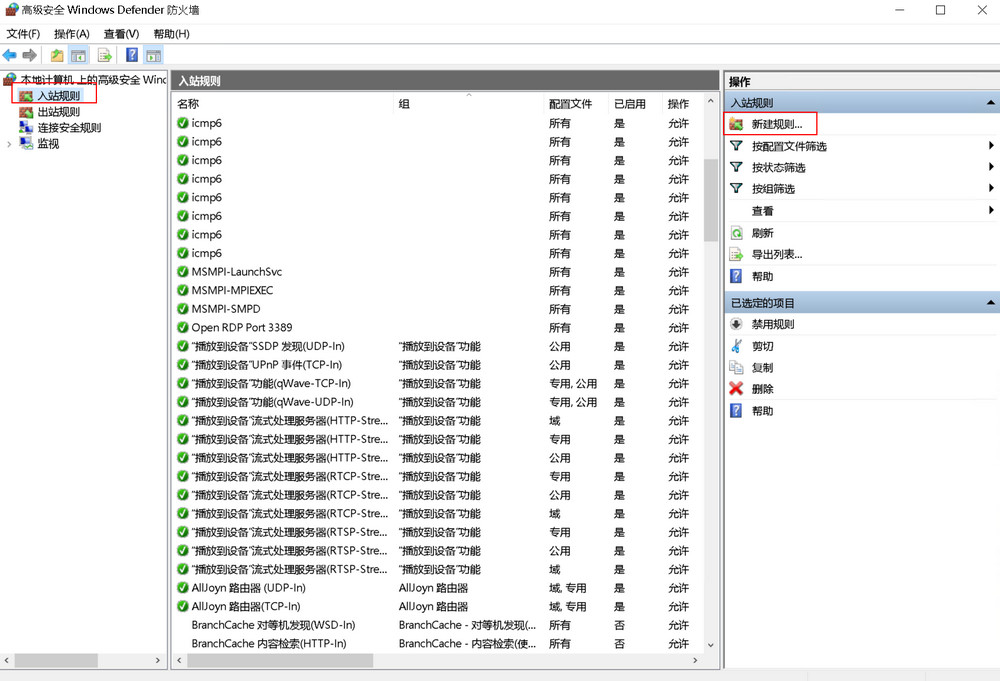Screen dimensions: 1000x681
Task: Select the qWave-UDP-In rule
Action: [x=272, y=402]
